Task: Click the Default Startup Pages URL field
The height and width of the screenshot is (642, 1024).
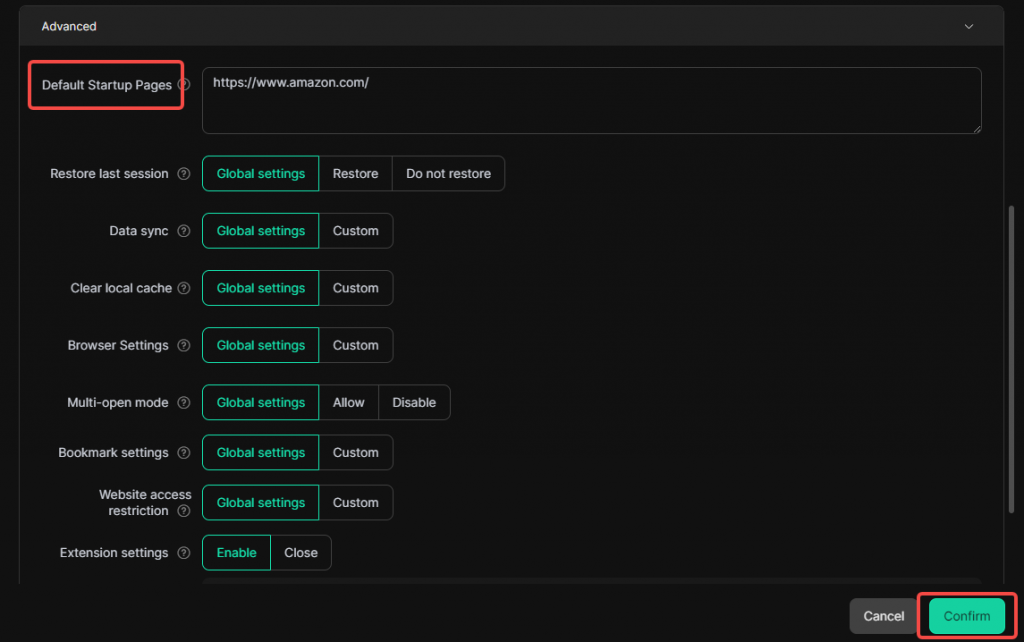Action: click(x=591, y=100)
